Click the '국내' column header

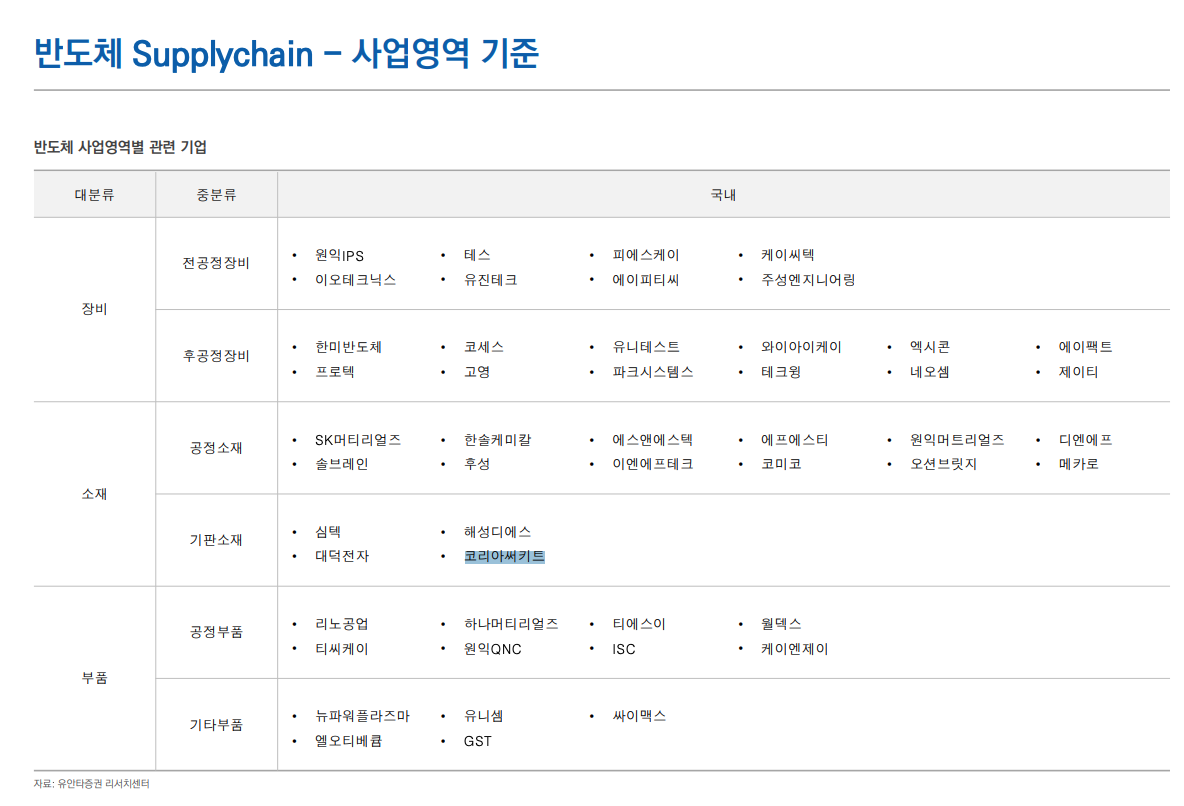click(723, 195)
